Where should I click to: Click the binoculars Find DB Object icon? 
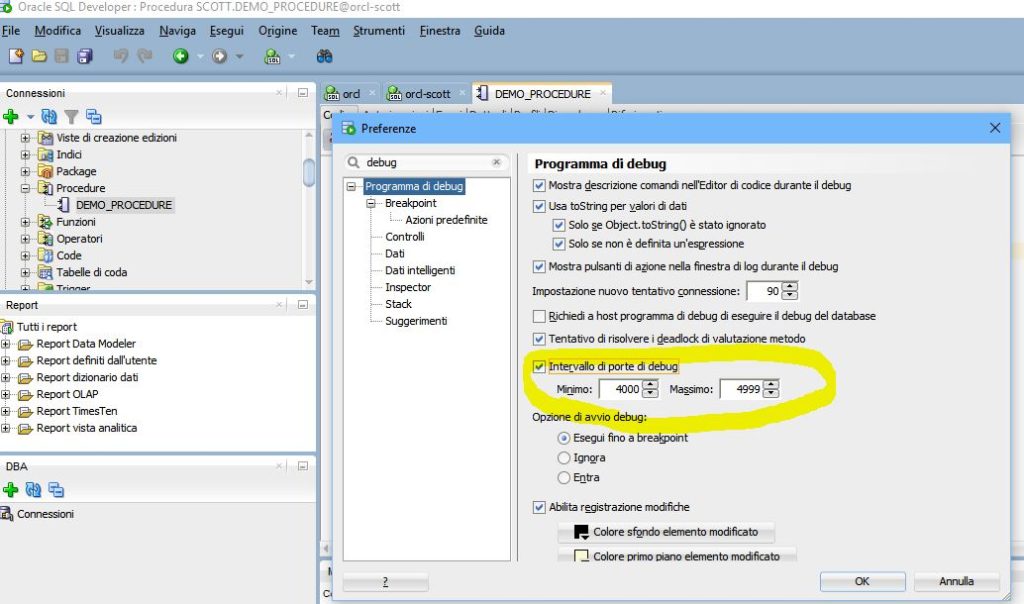[325, 56]
